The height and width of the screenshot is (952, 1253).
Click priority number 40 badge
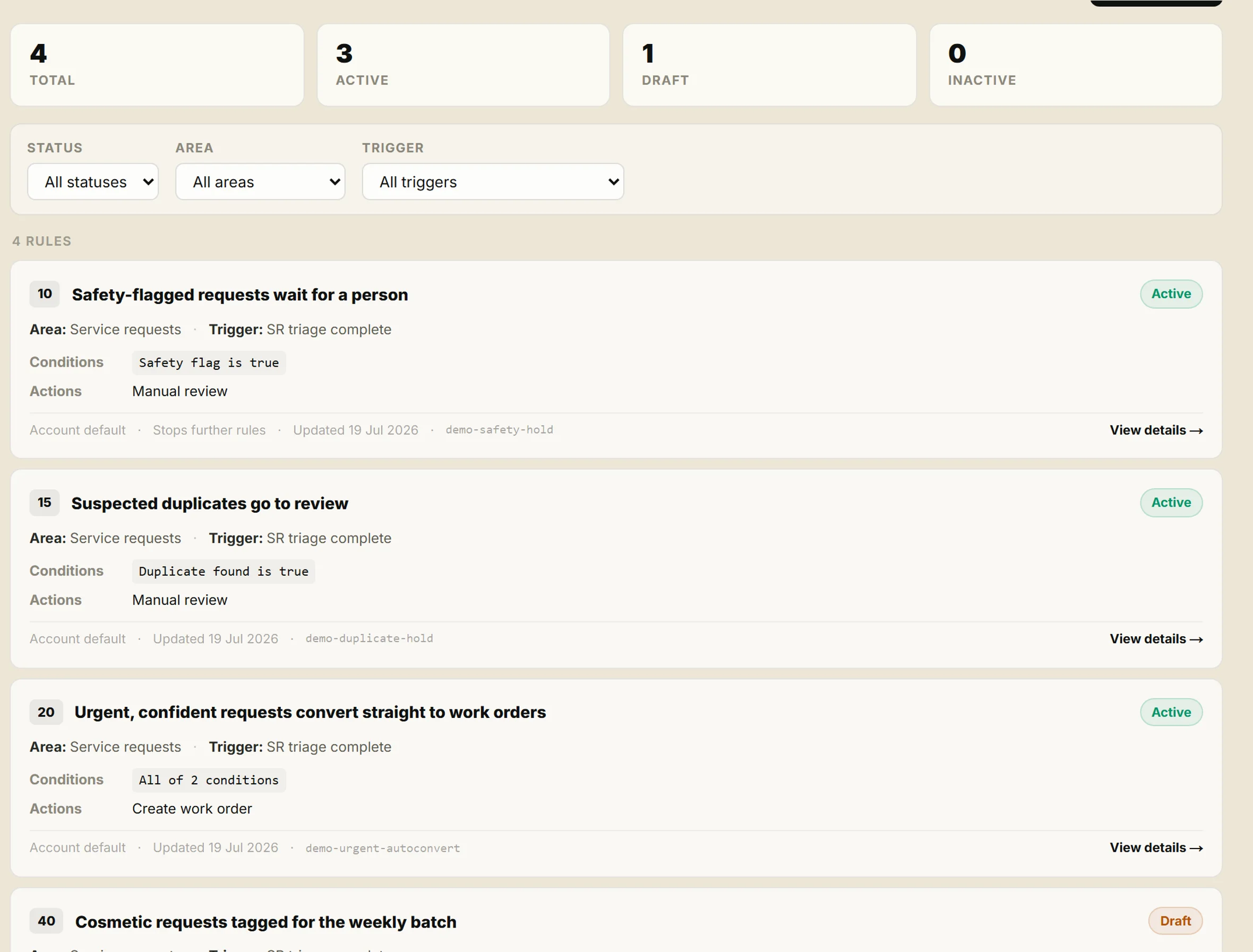[47, 921]
